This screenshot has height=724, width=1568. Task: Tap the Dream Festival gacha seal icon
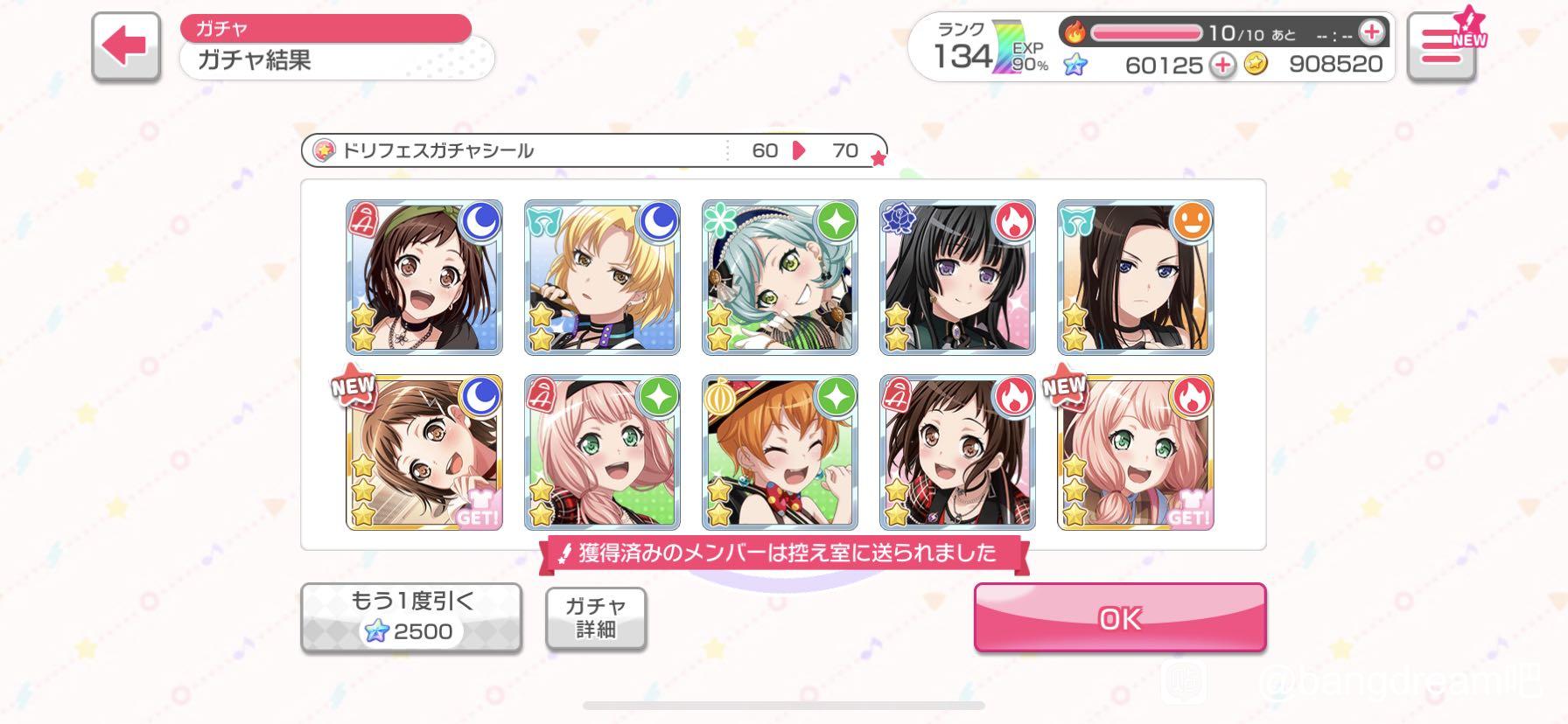pyautogui.click(x=324, y=150)
